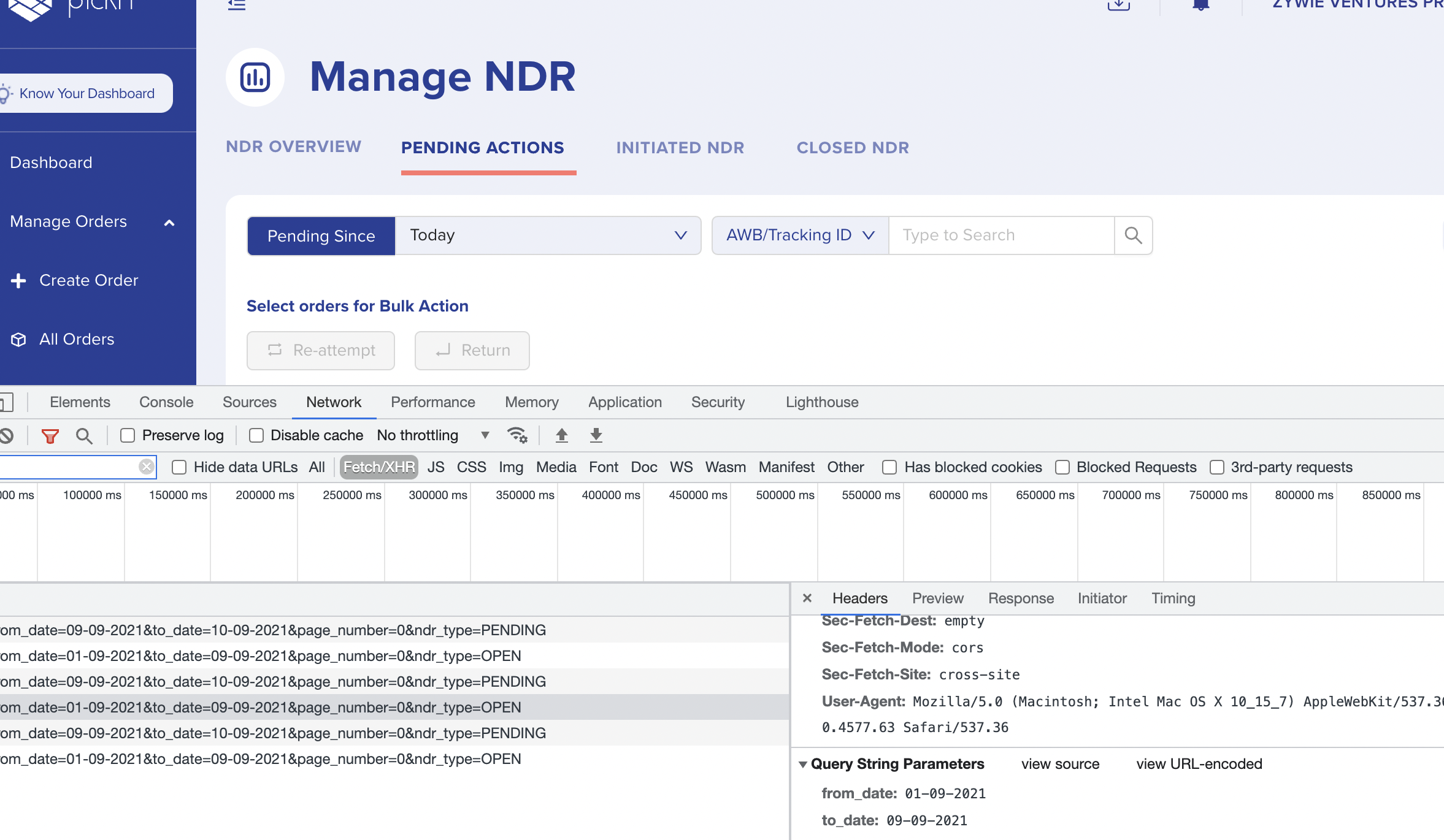Click the export HAR download arrow icon
Image resolution: width=1444 pixels, height=840 pixels.
click(x=596, y=435)
